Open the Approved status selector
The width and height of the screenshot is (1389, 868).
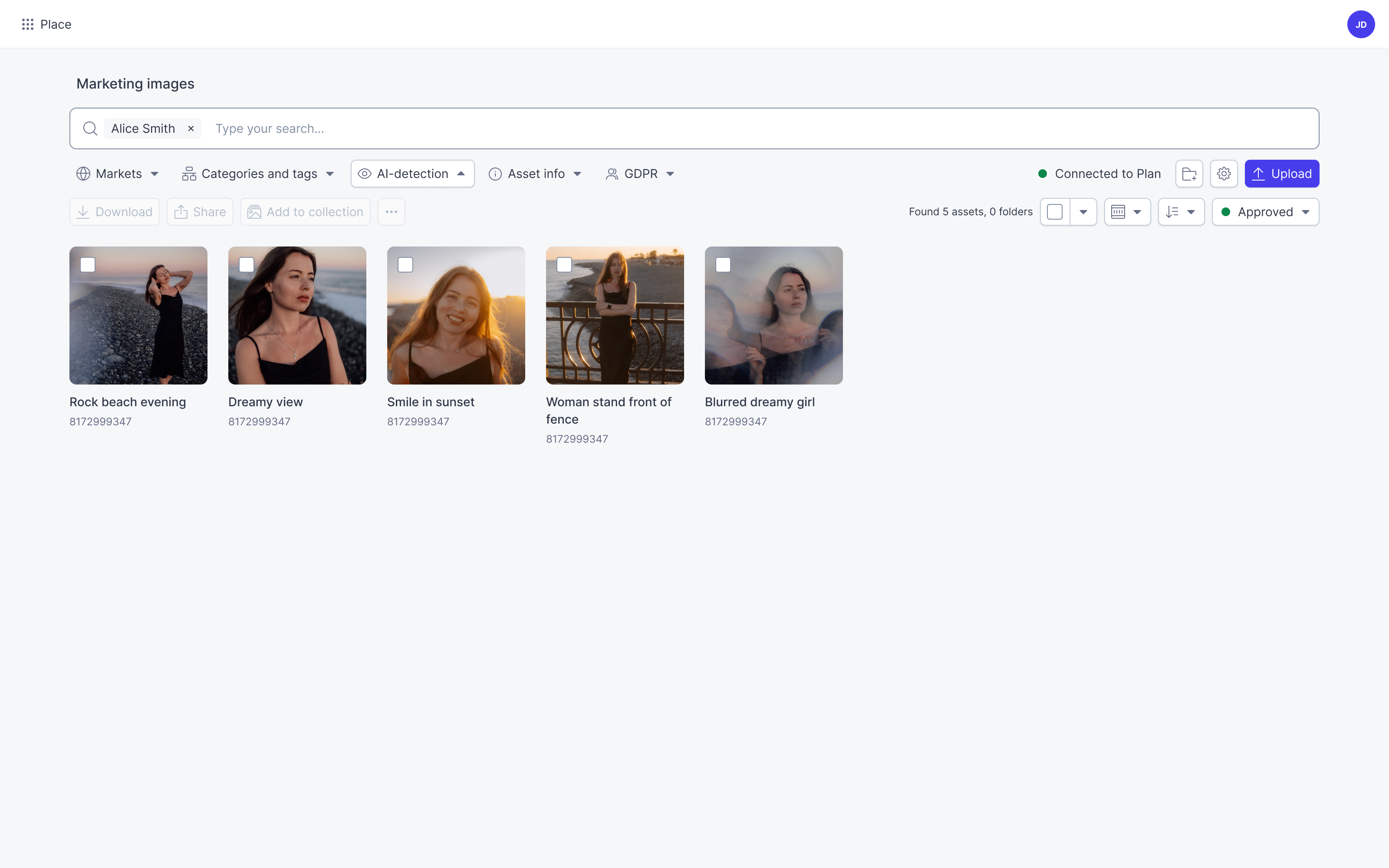coord(1265,211)
